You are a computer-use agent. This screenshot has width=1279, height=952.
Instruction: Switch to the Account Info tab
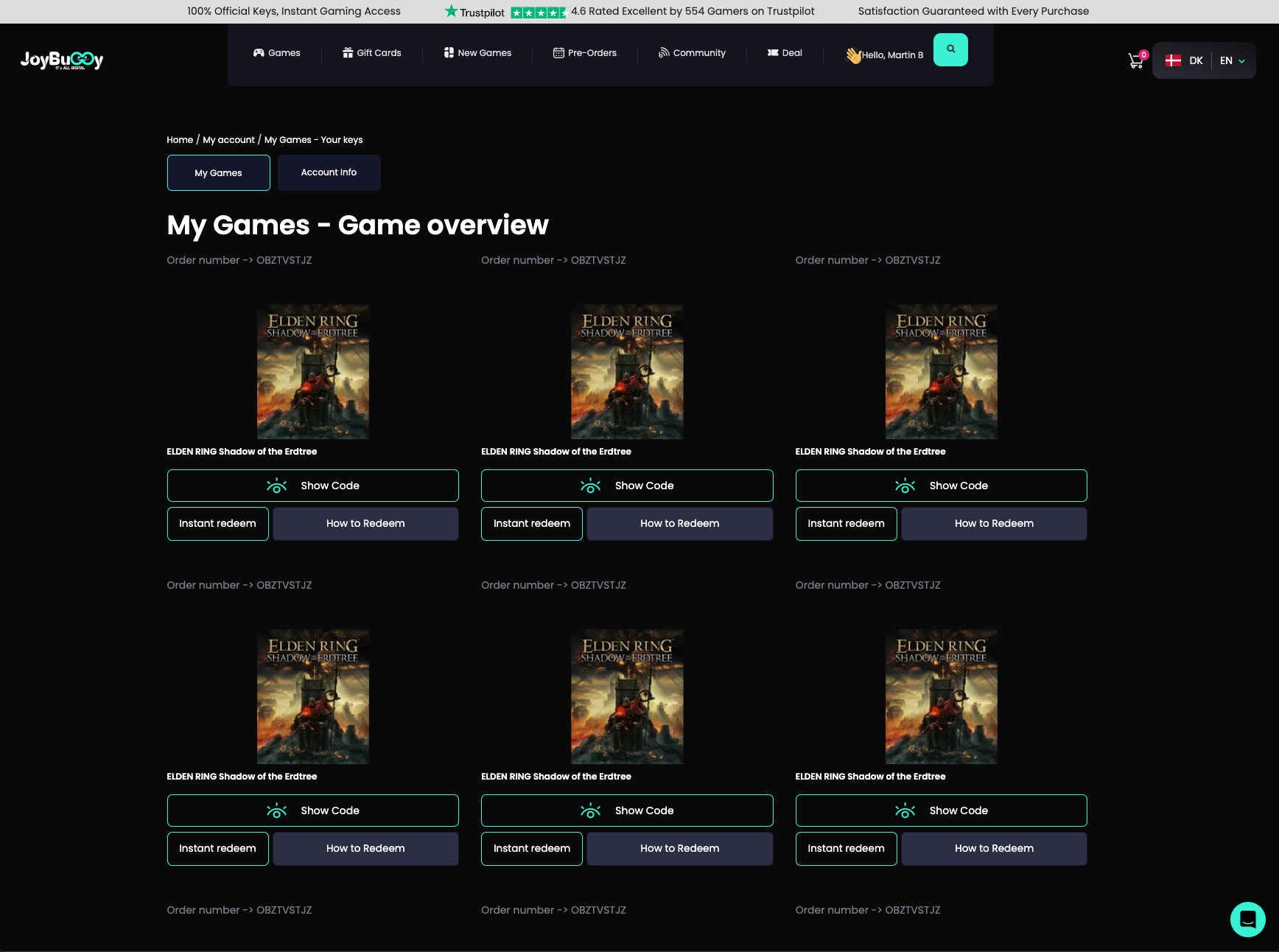tap(329, 172)
